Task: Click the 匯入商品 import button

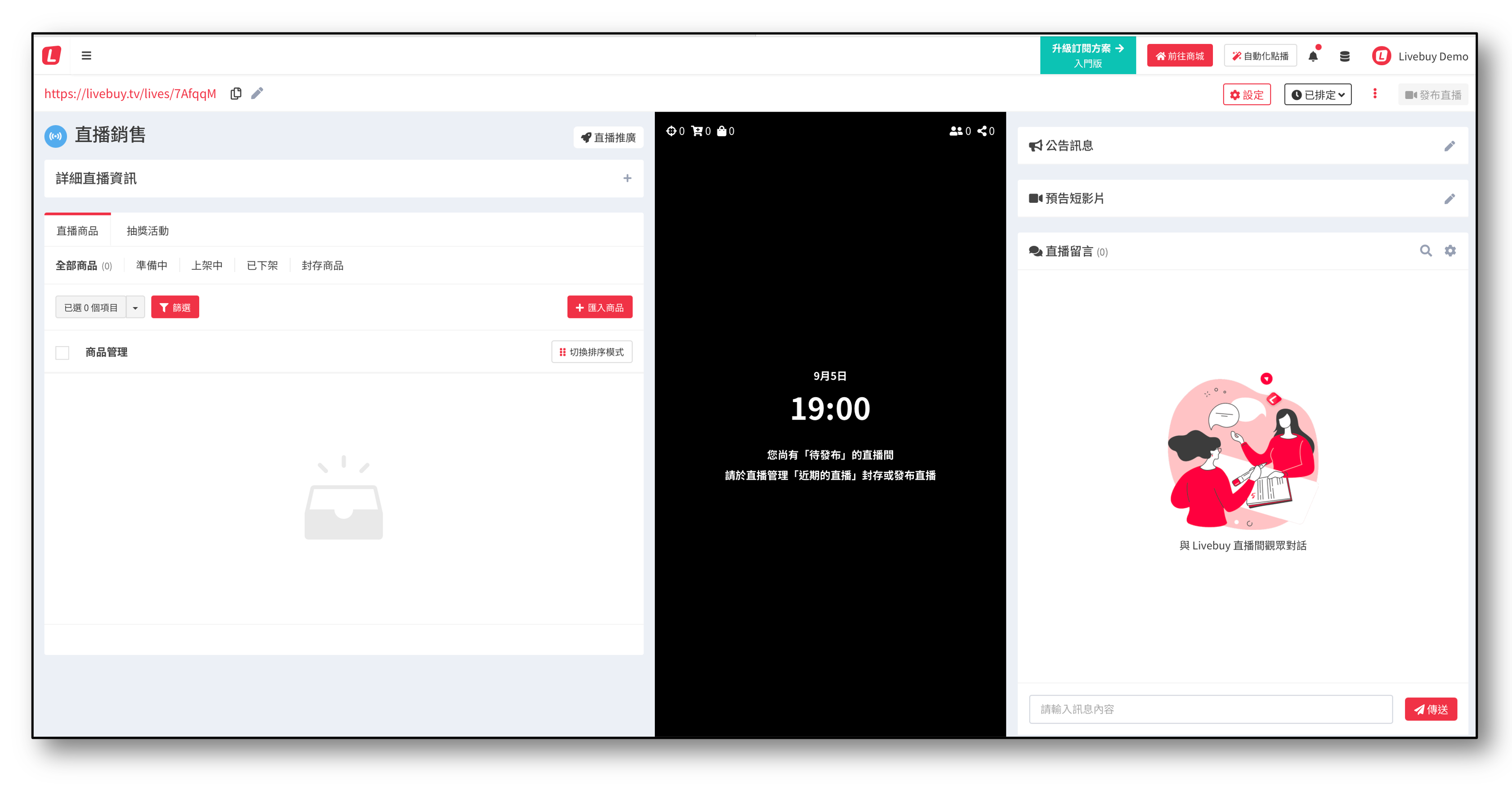Action: [599, 308]
